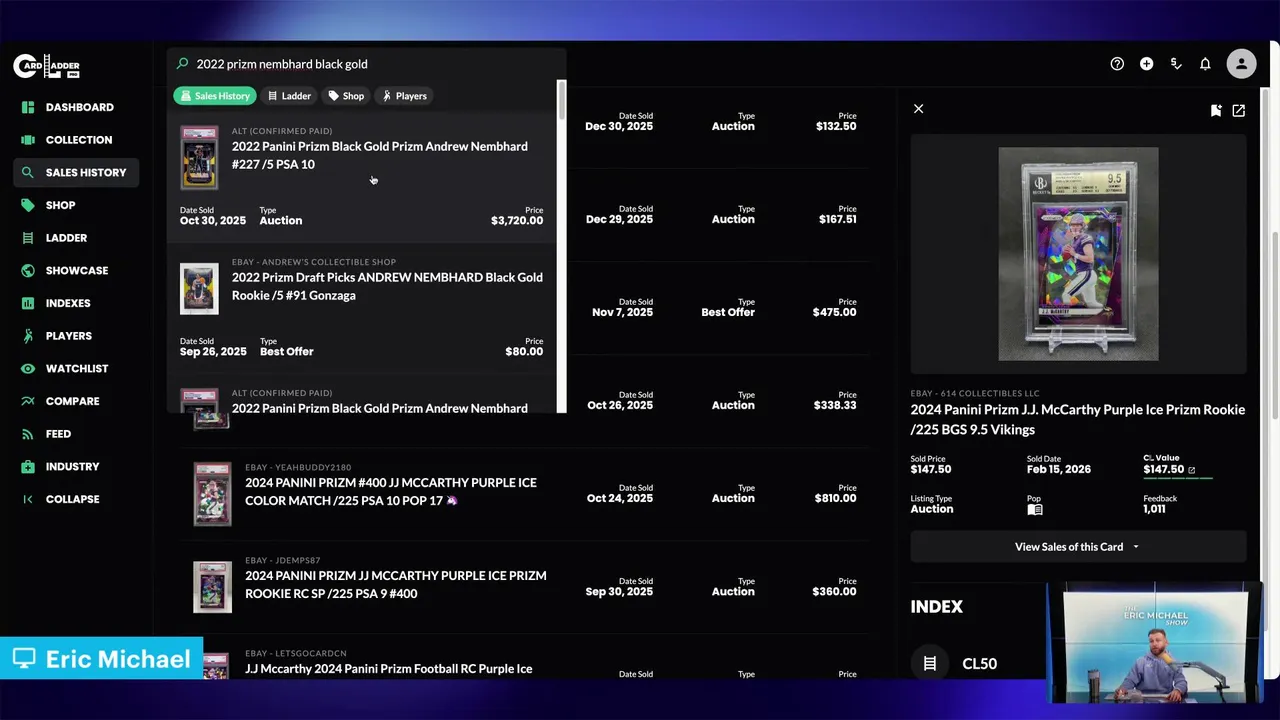
Task: Close the card detail panel
Action: pos(918,109)
